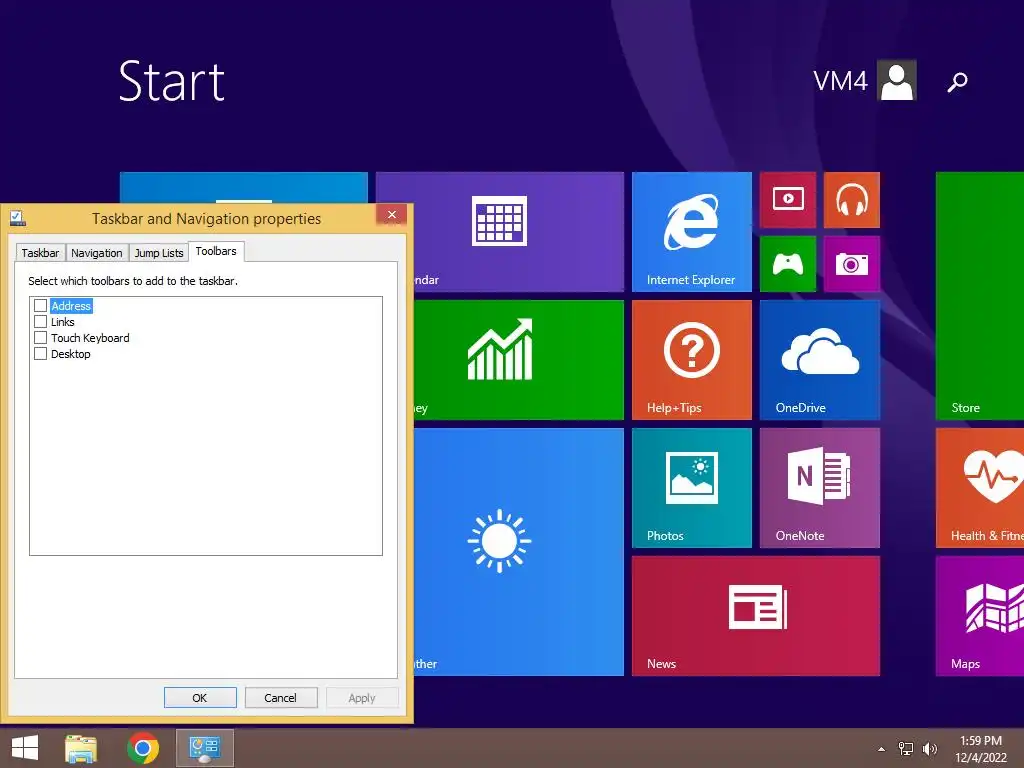Click the OK button
Image resolution: width=1024 pixels, height=768 pixels.
coord(200,697)
